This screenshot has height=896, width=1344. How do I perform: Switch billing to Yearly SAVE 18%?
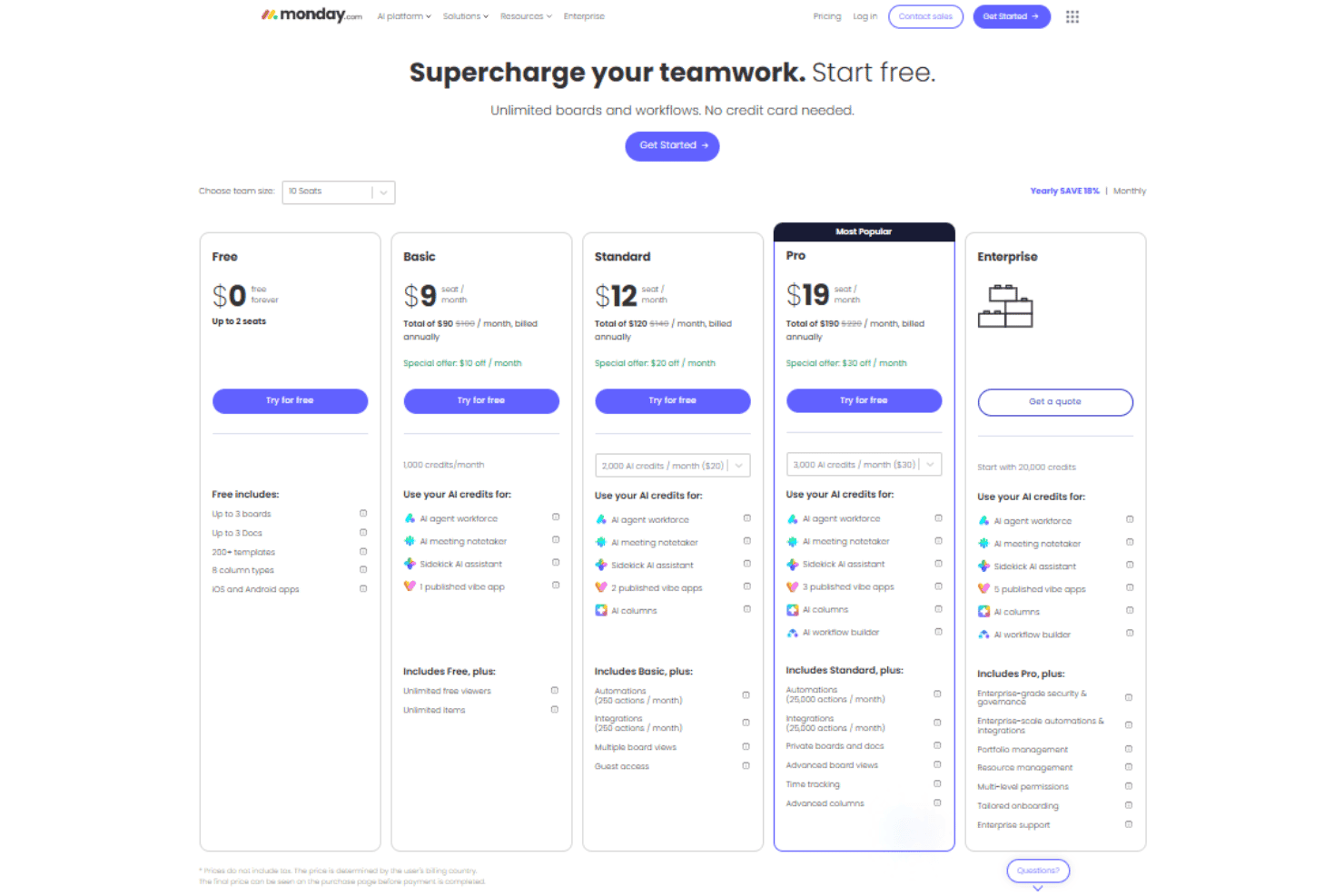[1064, 191]
